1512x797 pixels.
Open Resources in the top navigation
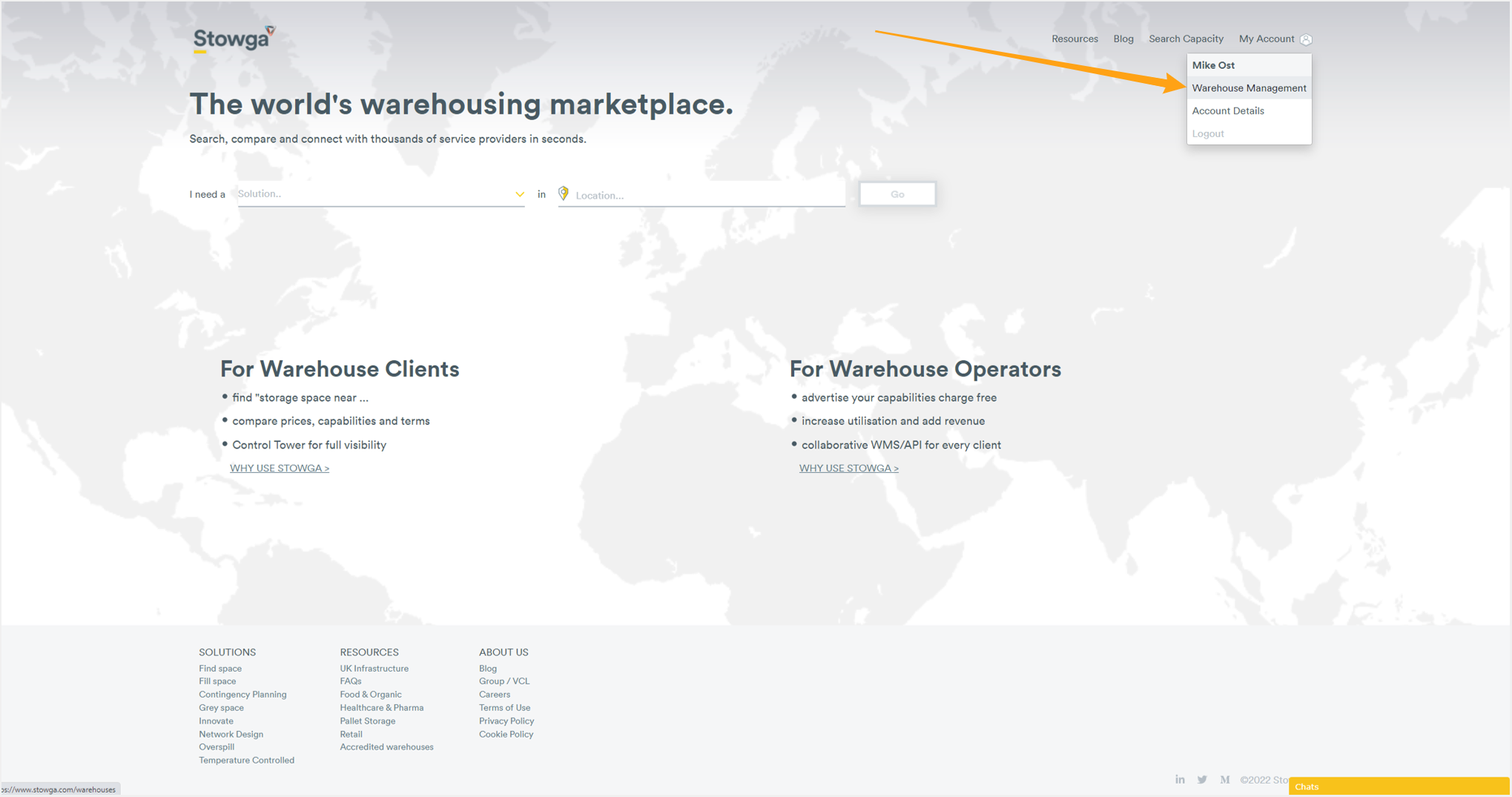tap(1074, 39)
